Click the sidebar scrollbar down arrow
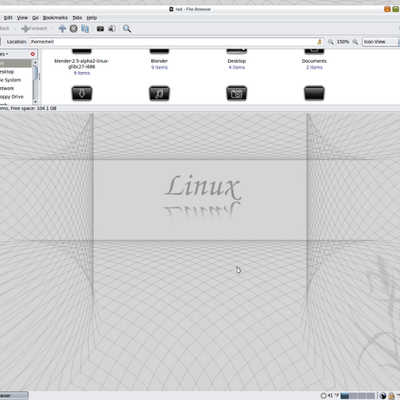The height and width of the screenshot is (400, 400). [x=35, y=102]
